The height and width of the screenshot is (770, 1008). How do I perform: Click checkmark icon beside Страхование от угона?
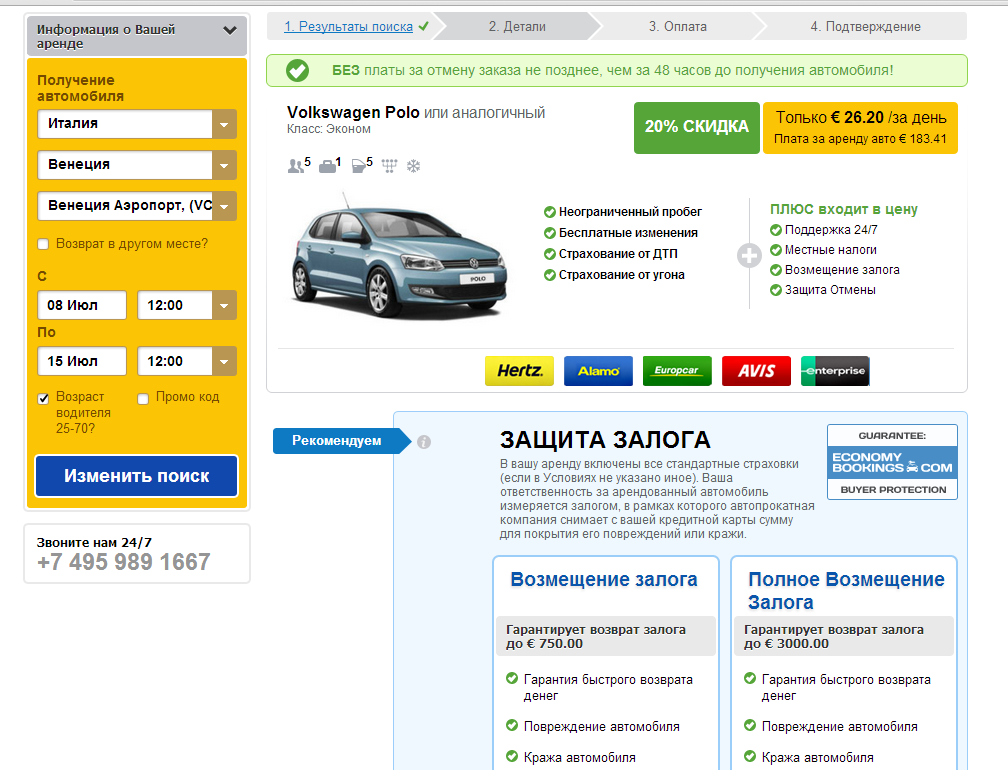pos(550,275)
